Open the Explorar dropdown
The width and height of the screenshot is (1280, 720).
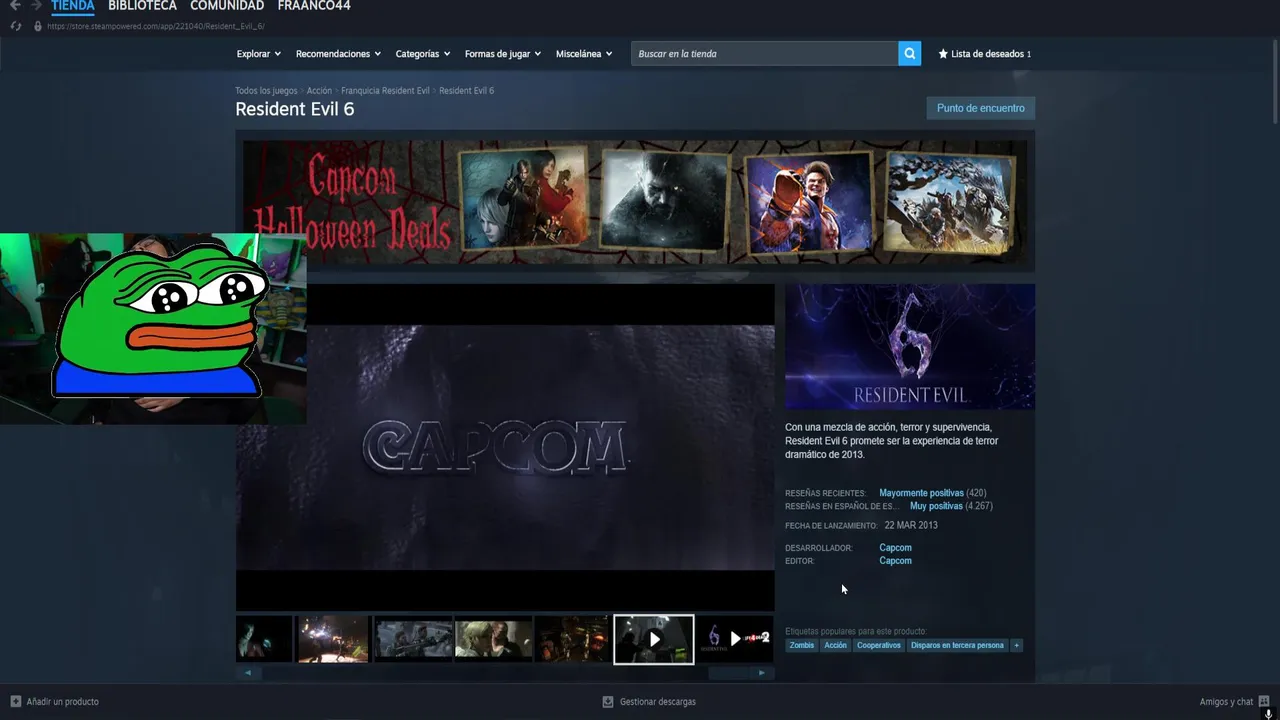pos(259,54)
